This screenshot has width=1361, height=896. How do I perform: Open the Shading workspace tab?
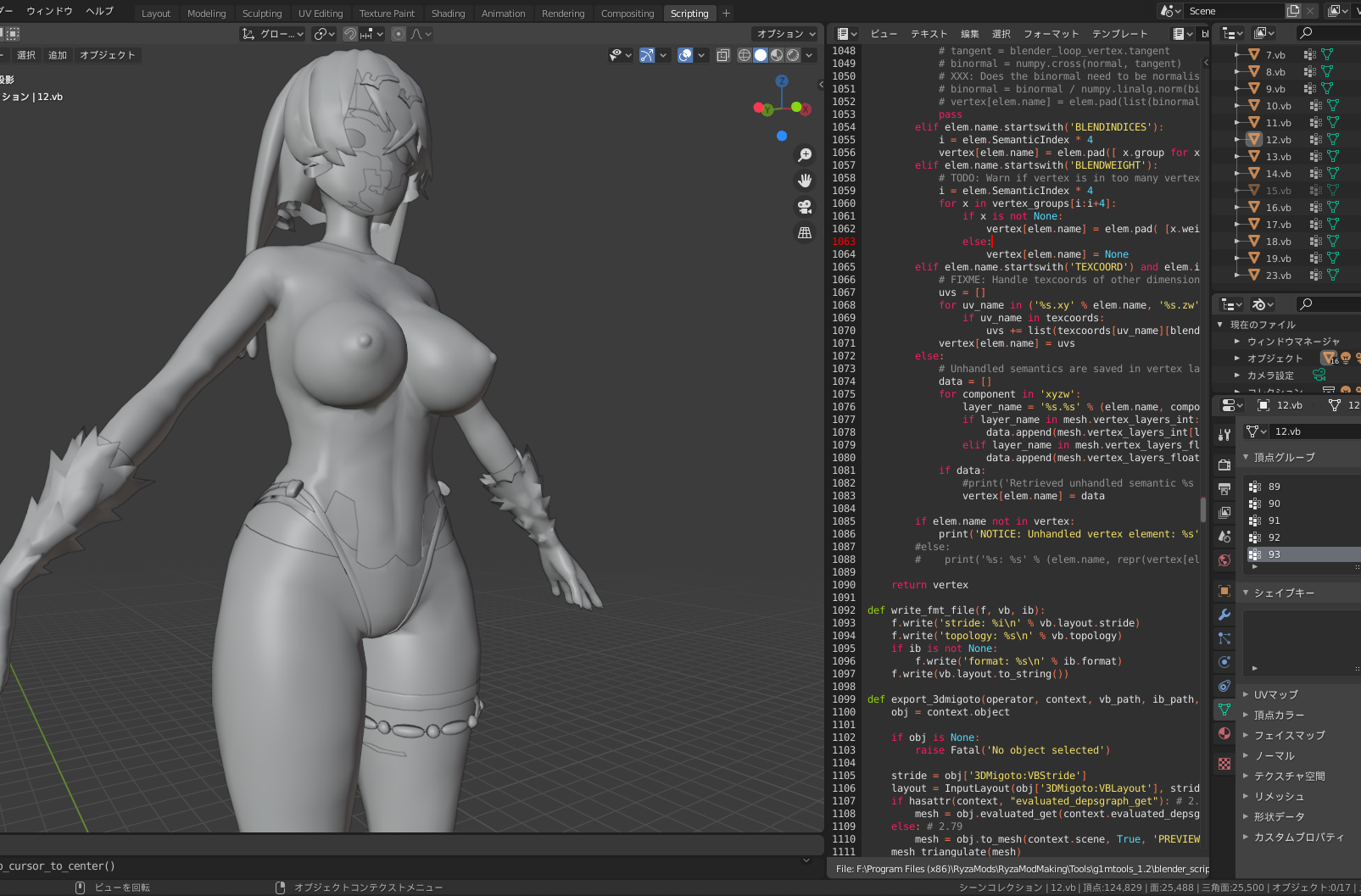coord(448,14)
